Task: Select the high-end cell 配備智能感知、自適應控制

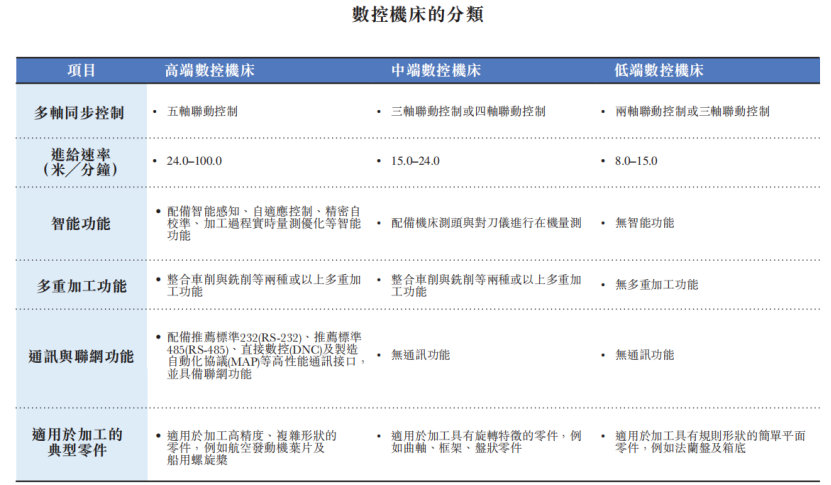Action: (264, 223)
